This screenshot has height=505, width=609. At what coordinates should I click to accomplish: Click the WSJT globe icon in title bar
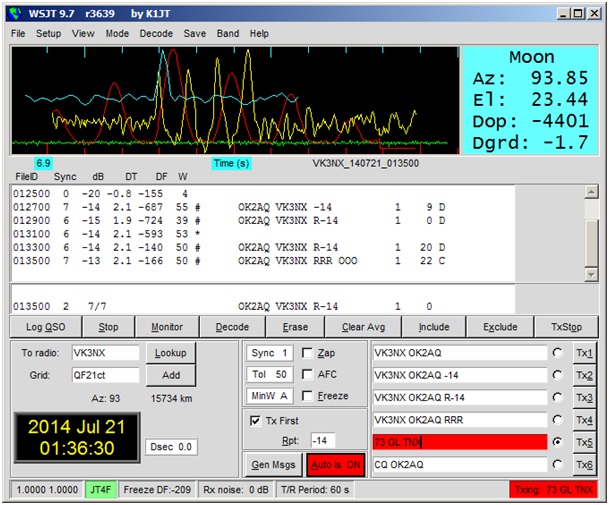[16, 14]
